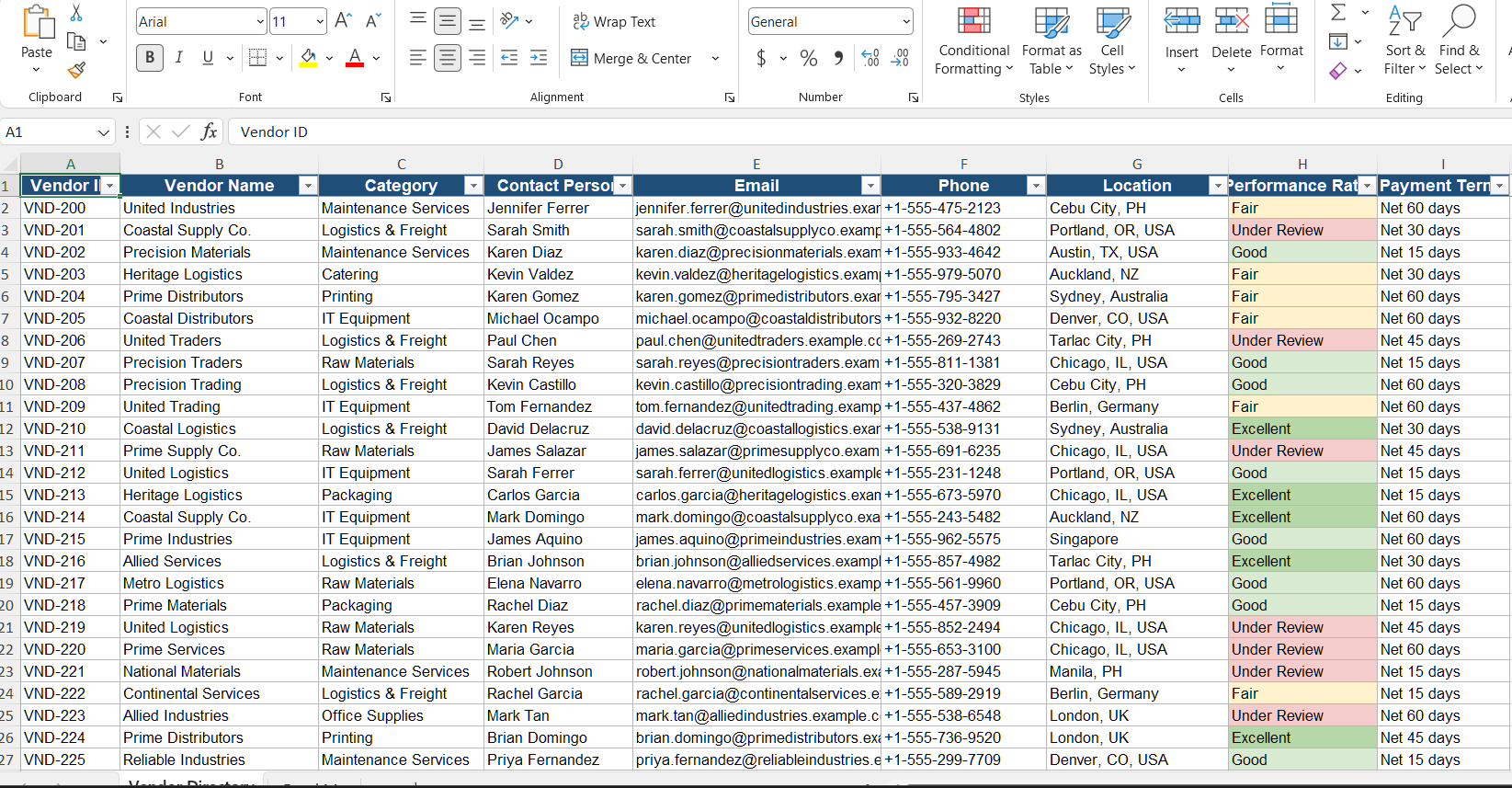The width and height of the screenshot is (1512, 788).
Task: Toggle Italic formatting
Action: point(179,58)
